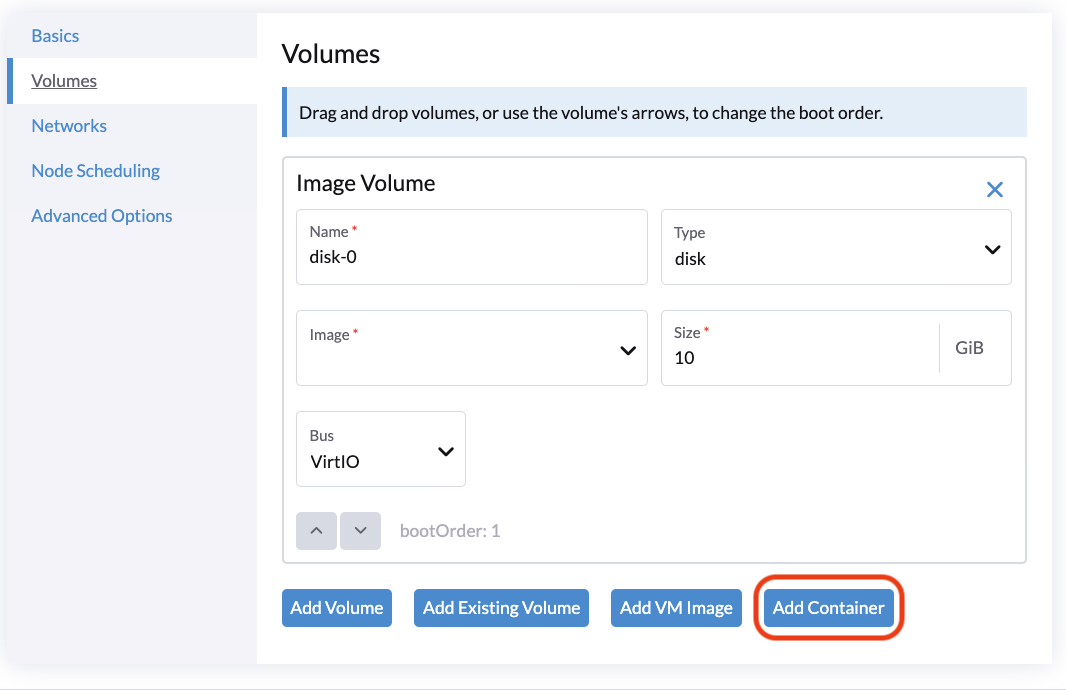Move disk-0 down in boot order
Viewport: 1066px width, 690px height.
point(360,531)
